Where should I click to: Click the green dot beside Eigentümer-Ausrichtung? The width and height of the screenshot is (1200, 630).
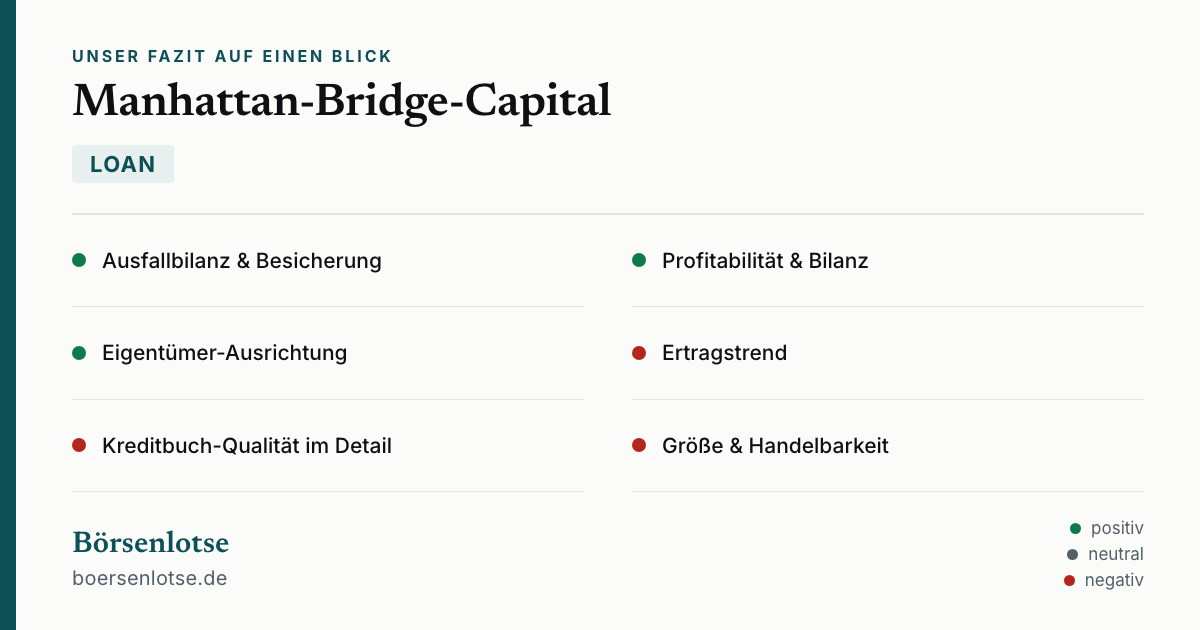(79, 353)
